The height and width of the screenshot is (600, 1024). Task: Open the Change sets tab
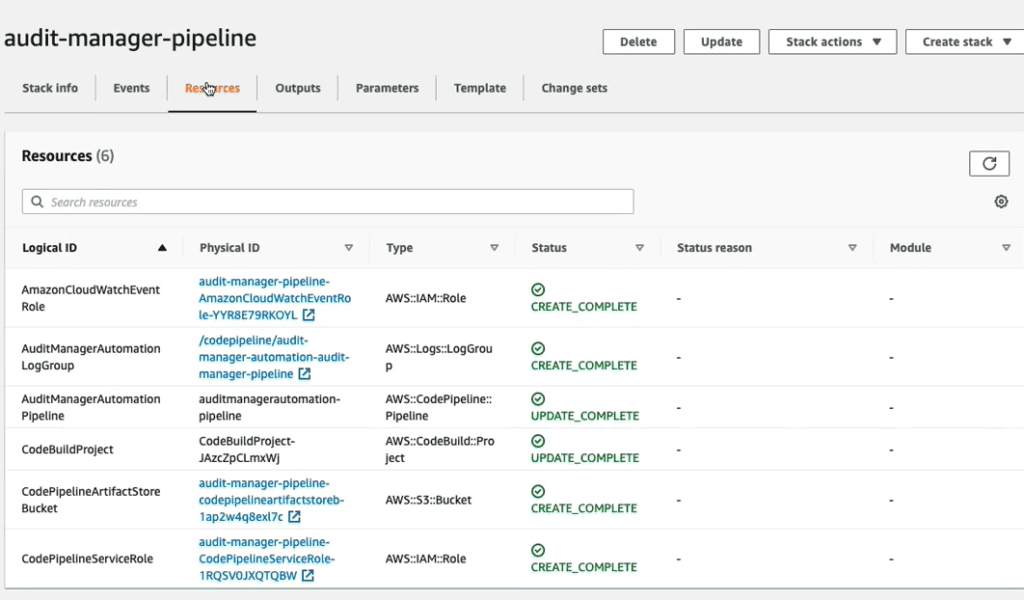574,88
